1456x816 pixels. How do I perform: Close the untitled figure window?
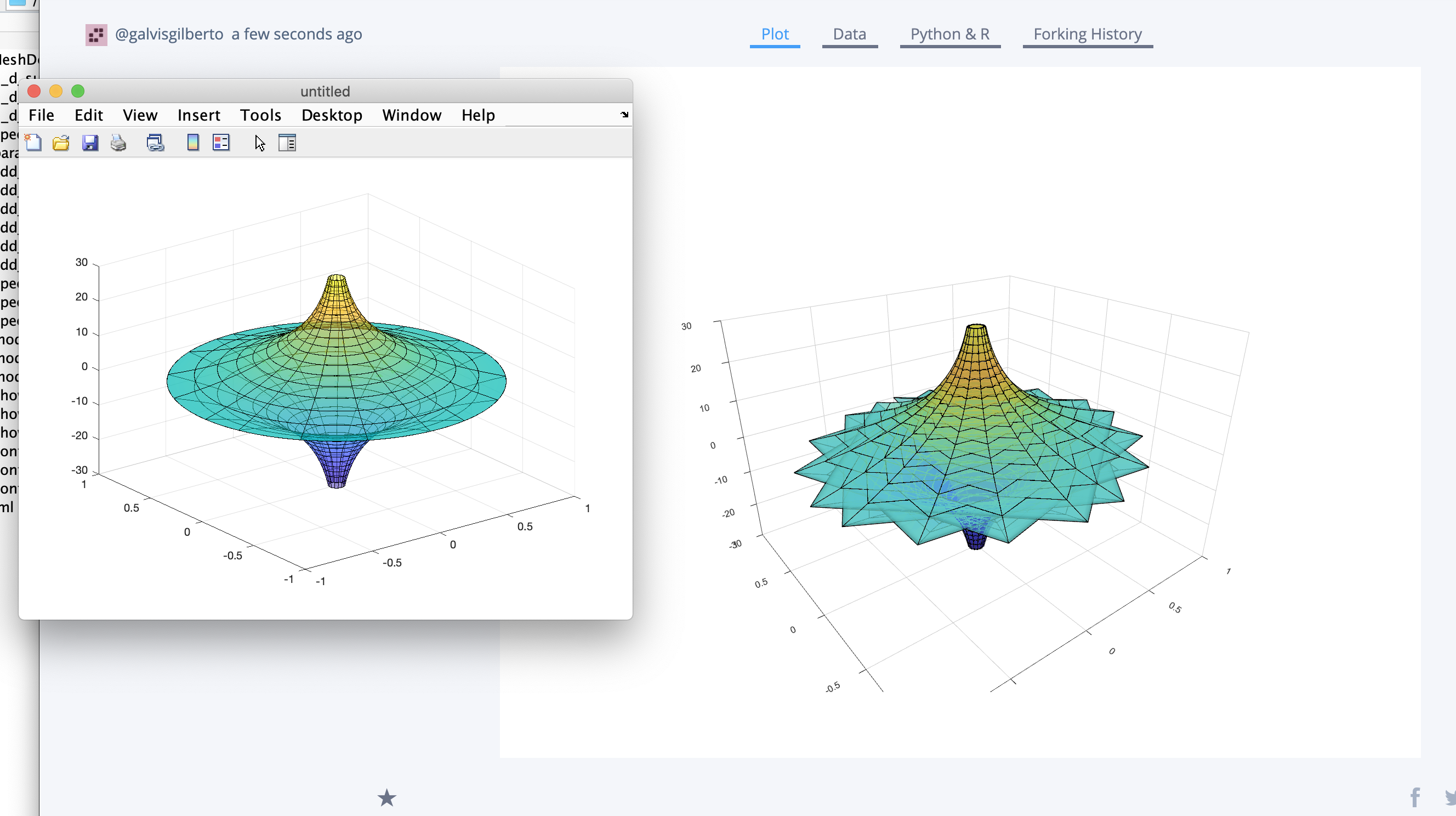(34, 91)
